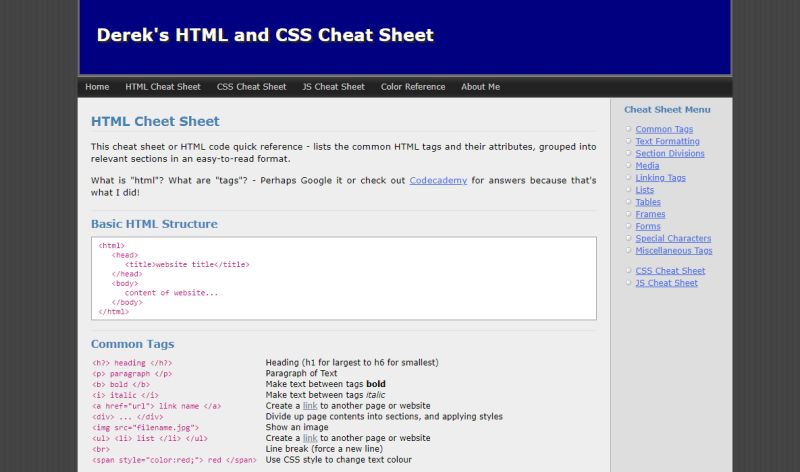This screenshot has height=472, width=800.
Task: Click the '<br>' code entry
Action: point(101,449)
